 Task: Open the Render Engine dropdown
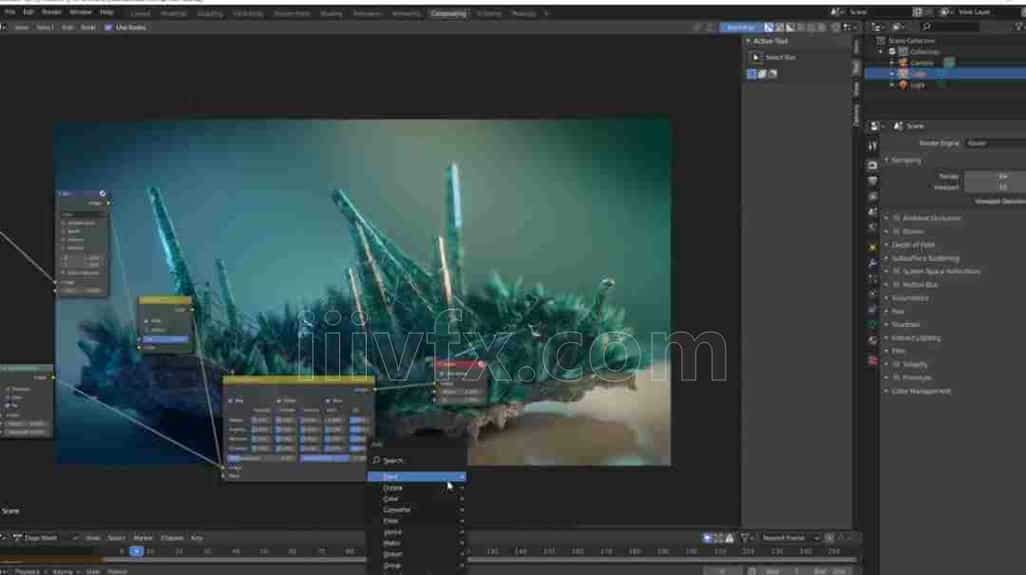(x=995, y=143)
